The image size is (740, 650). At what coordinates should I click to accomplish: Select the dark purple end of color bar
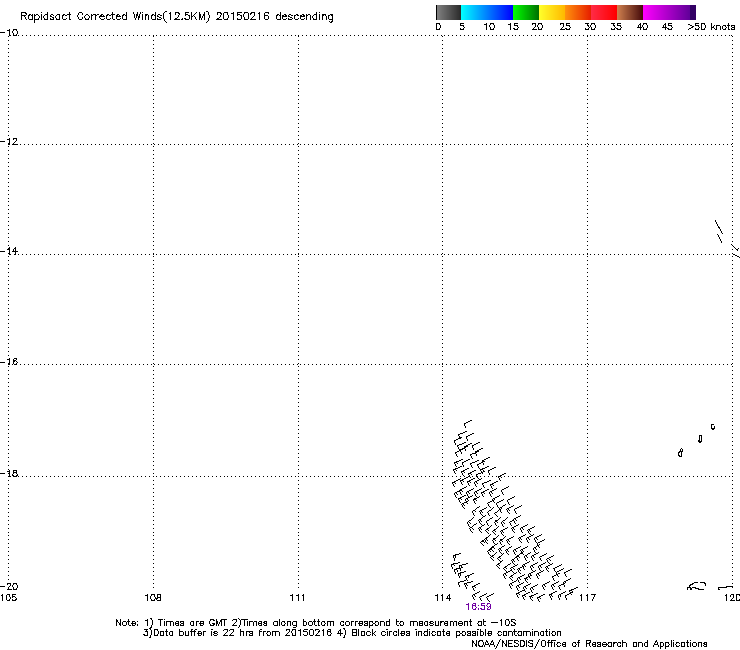point(693,12)
